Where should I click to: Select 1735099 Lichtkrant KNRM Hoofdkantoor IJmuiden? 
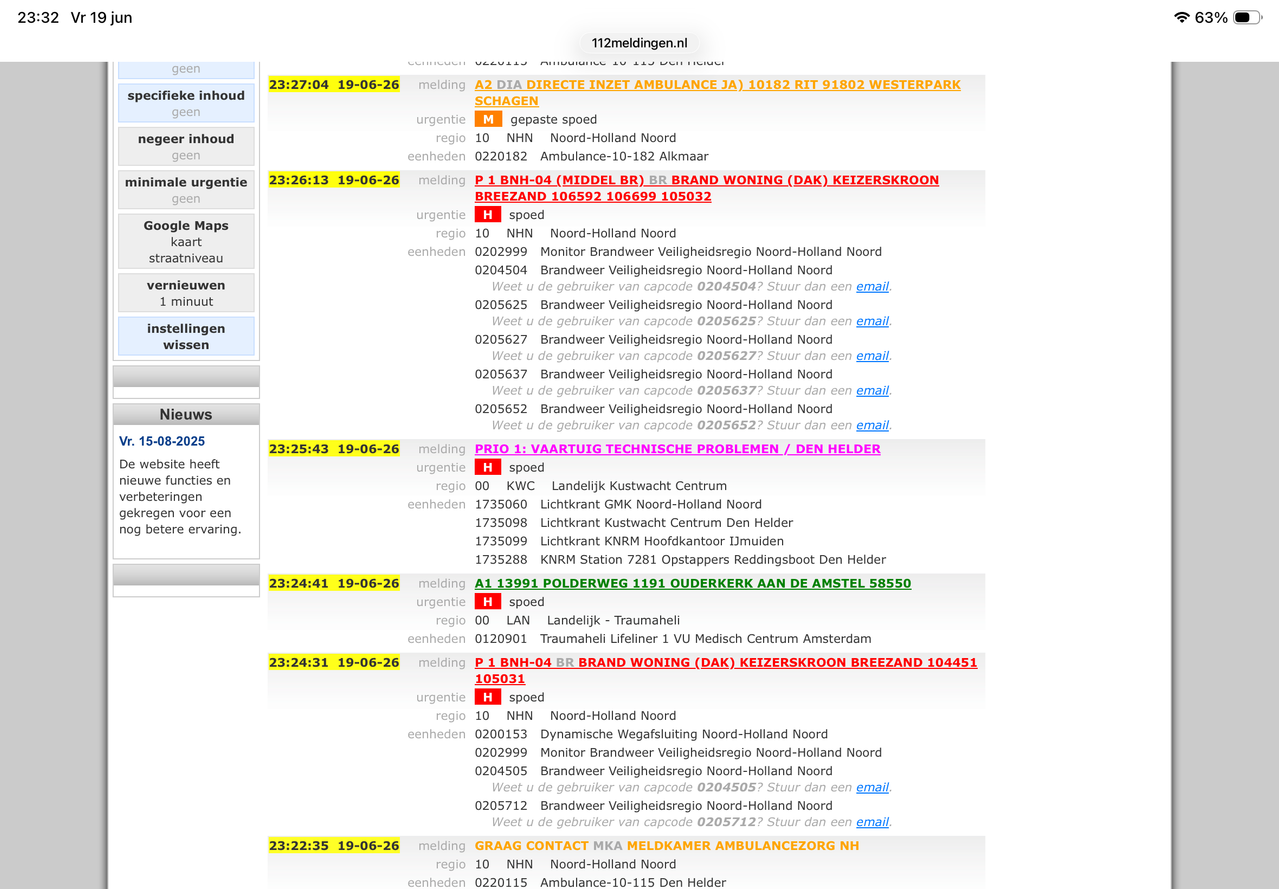(629, 541)
